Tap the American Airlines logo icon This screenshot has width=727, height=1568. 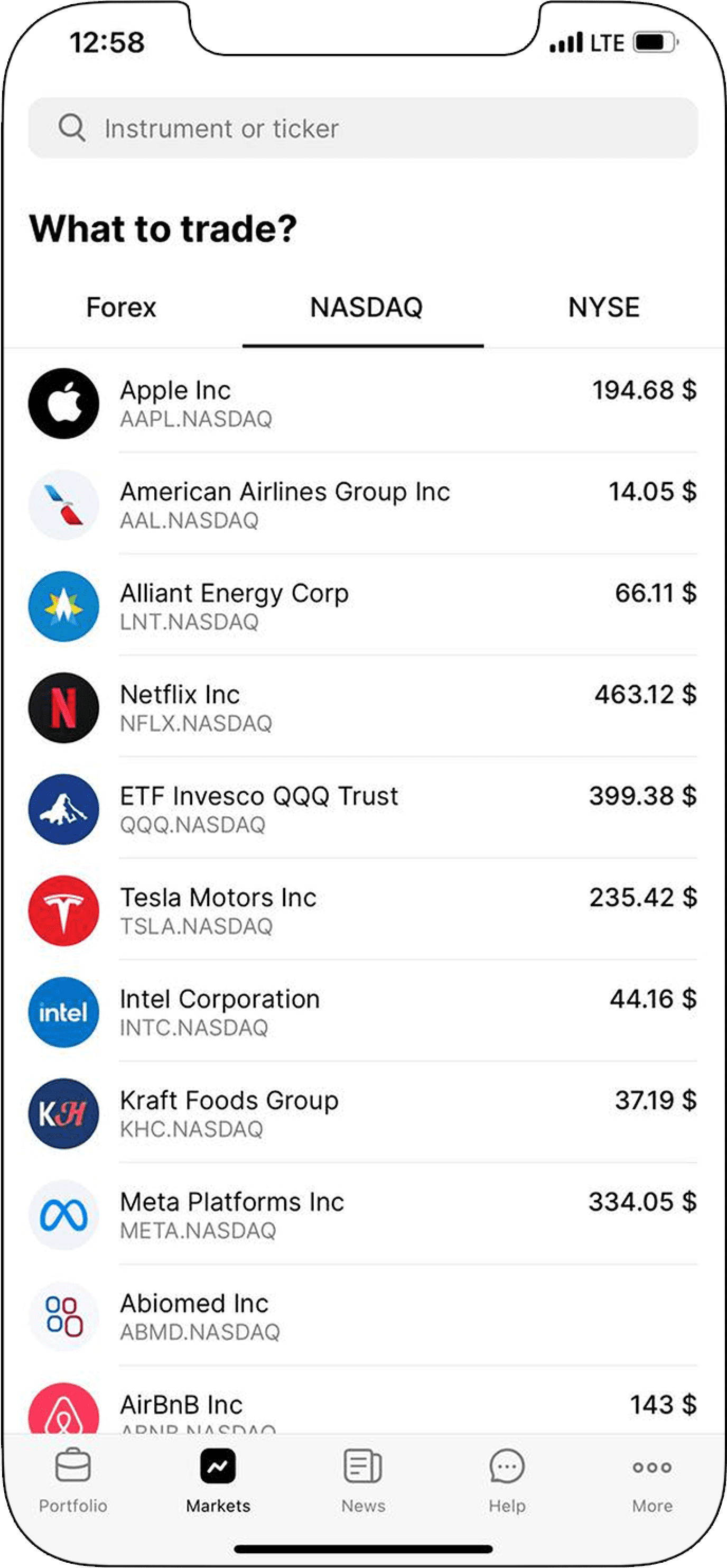64,505
